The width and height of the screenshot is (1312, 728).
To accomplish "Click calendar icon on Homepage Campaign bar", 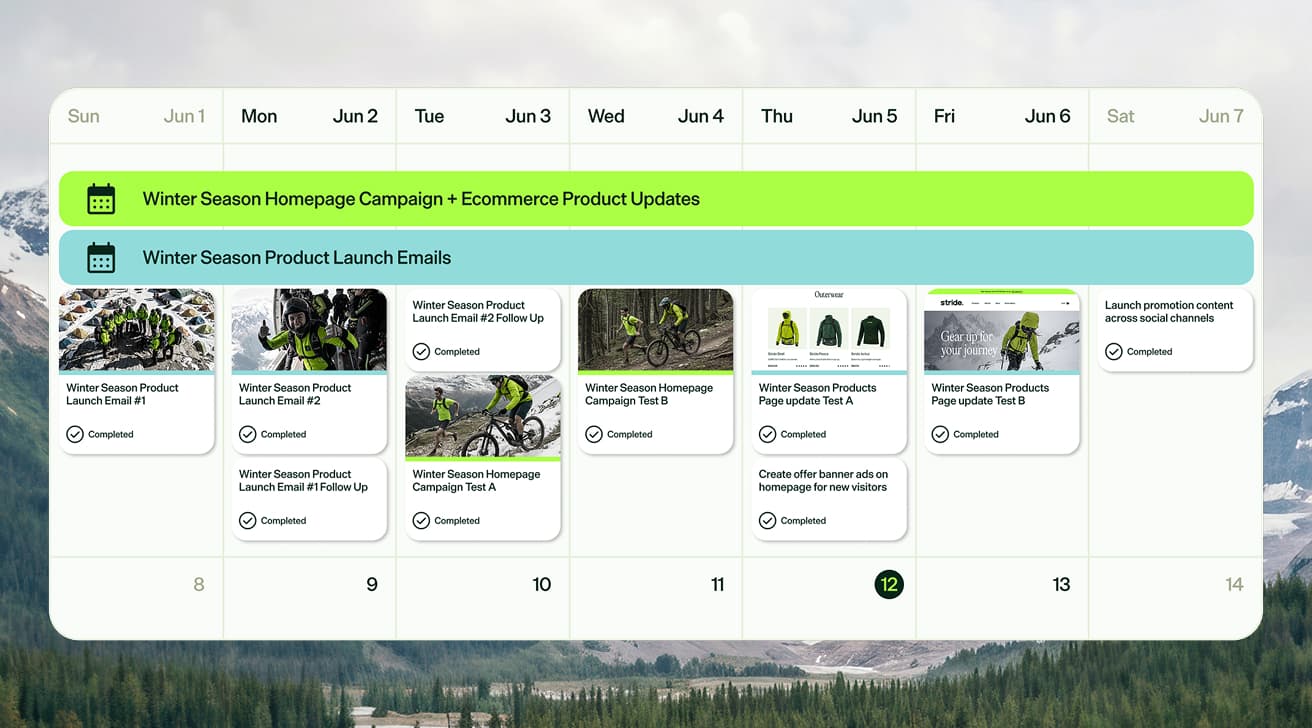I will point(101,199).
